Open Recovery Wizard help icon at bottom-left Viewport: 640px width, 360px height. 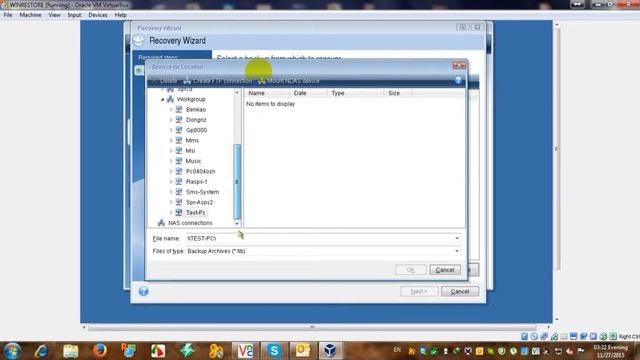(143, 291)
